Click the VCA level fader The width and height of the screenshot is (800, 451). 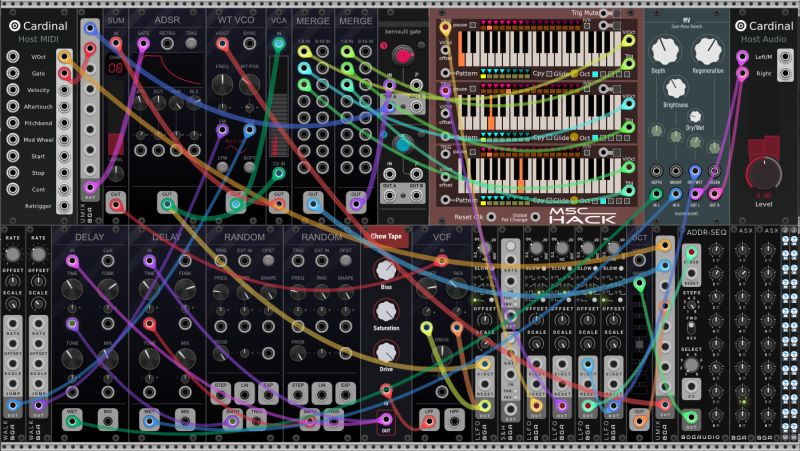point(279,105)
